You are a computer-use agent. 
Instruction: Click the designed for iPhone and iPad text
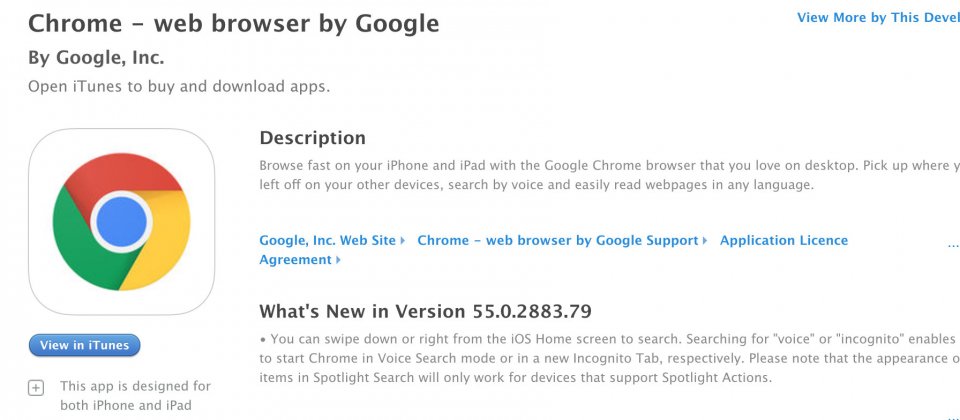[135, 396]
